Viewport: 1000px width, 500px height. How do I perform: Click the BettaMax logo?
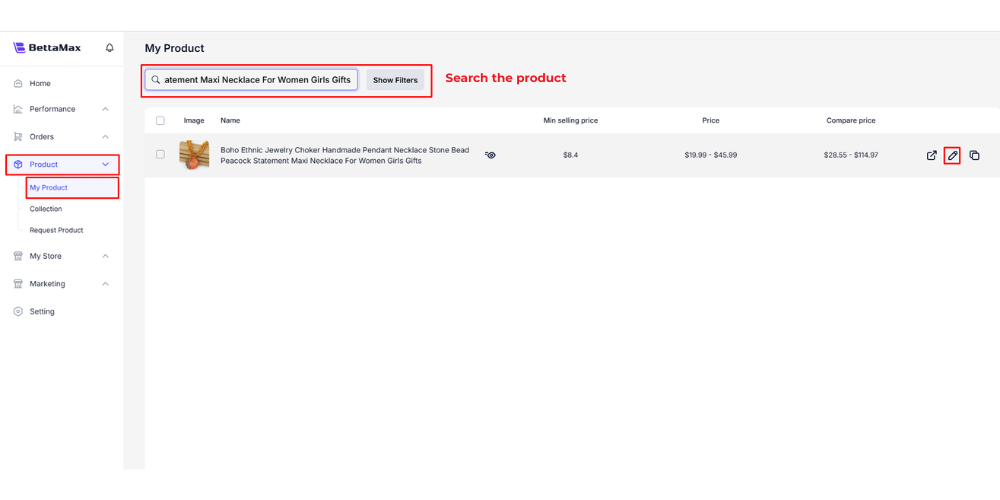coord(48,48)
